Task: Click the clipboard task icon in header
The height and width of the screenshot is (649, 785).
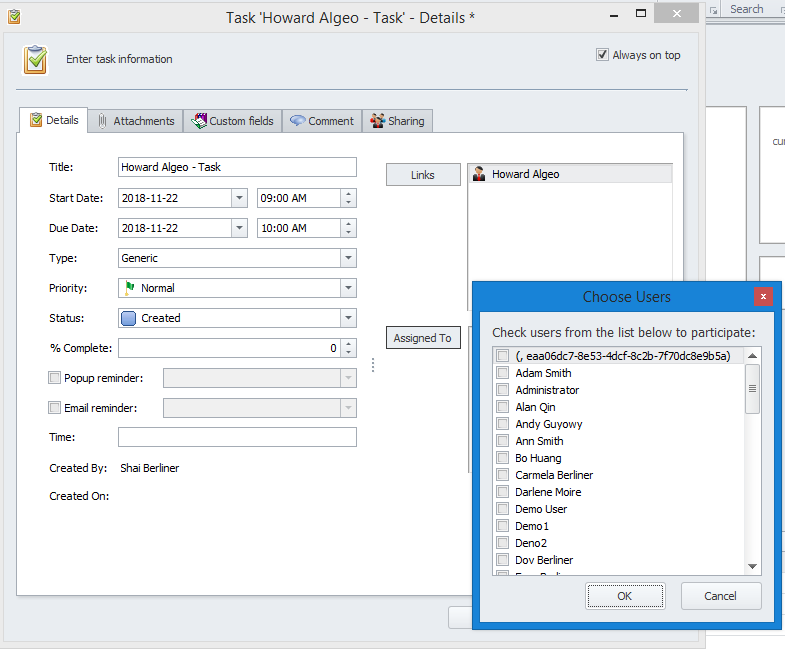Action: pos(35,60)
